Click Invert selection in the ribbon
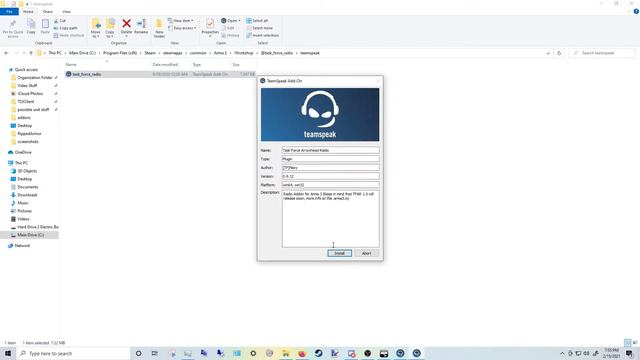Image resolution: width=640 pixels, height=360 pixels. (262, 36)
